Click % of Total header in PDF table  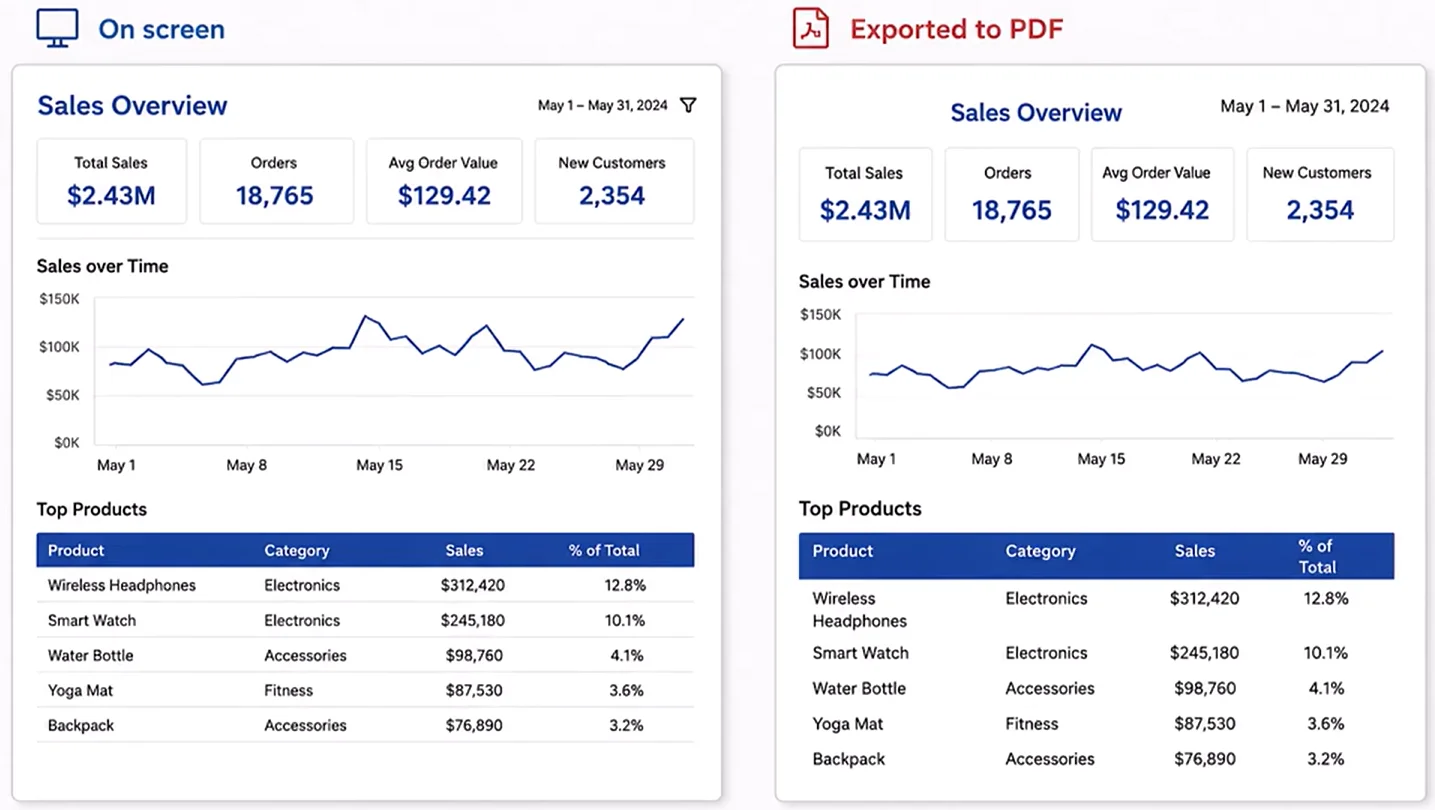(x=1317, y=556)
